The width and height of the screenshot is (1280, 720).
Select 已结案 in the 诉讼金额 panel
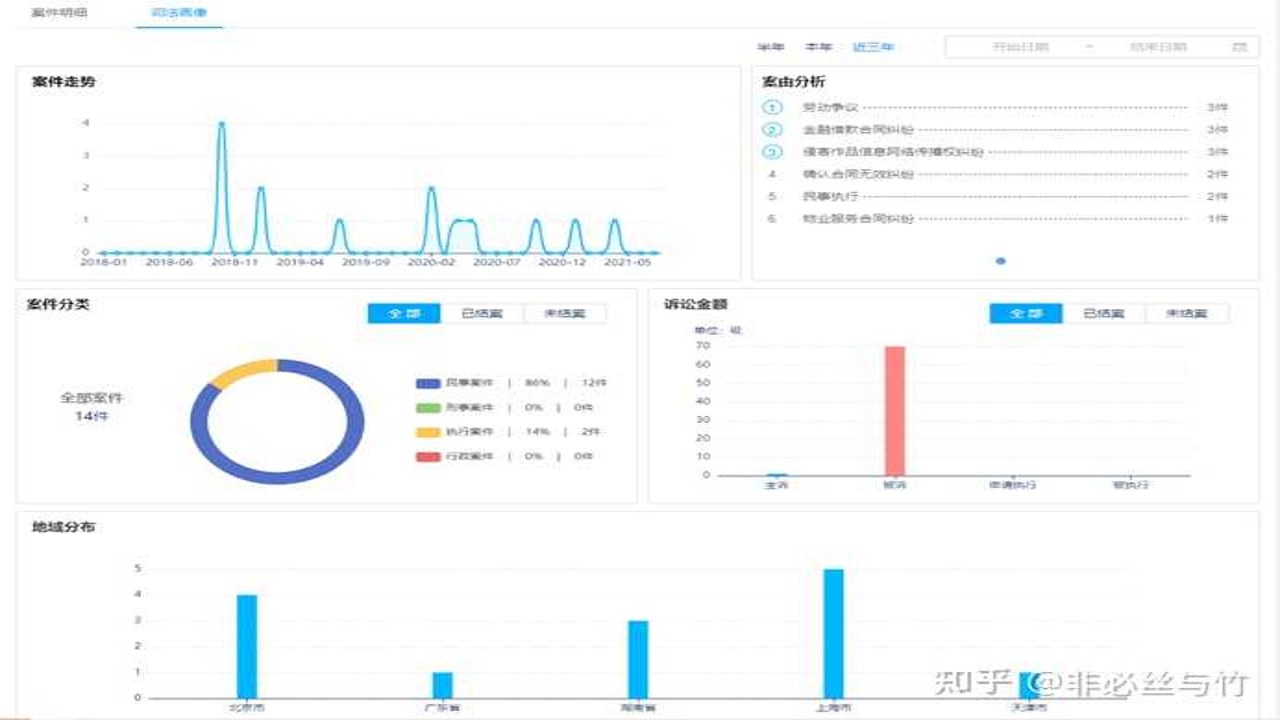[1104, 314]
